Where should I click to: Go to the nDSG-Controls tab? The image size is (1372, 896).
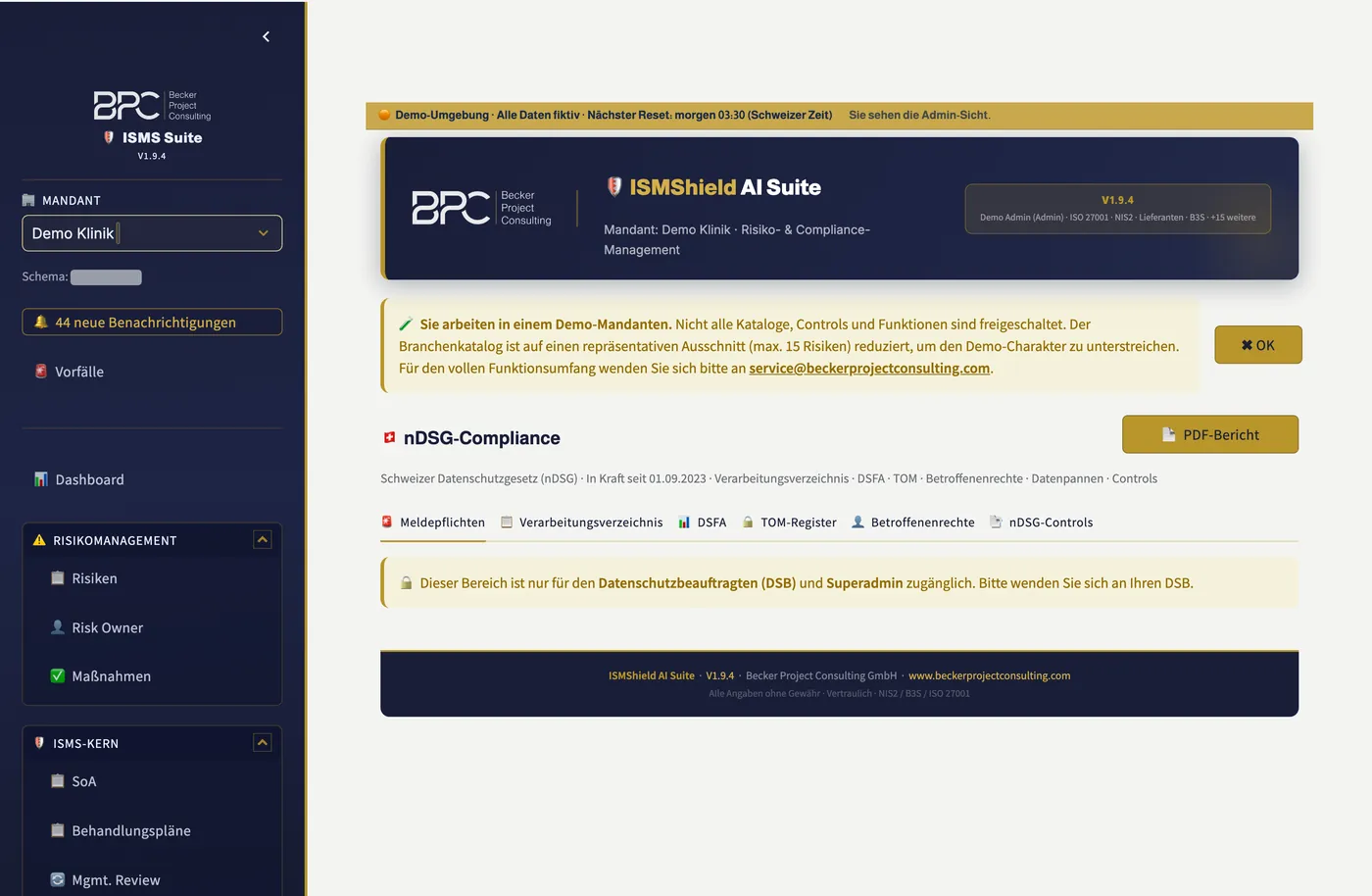[1042, 523]
